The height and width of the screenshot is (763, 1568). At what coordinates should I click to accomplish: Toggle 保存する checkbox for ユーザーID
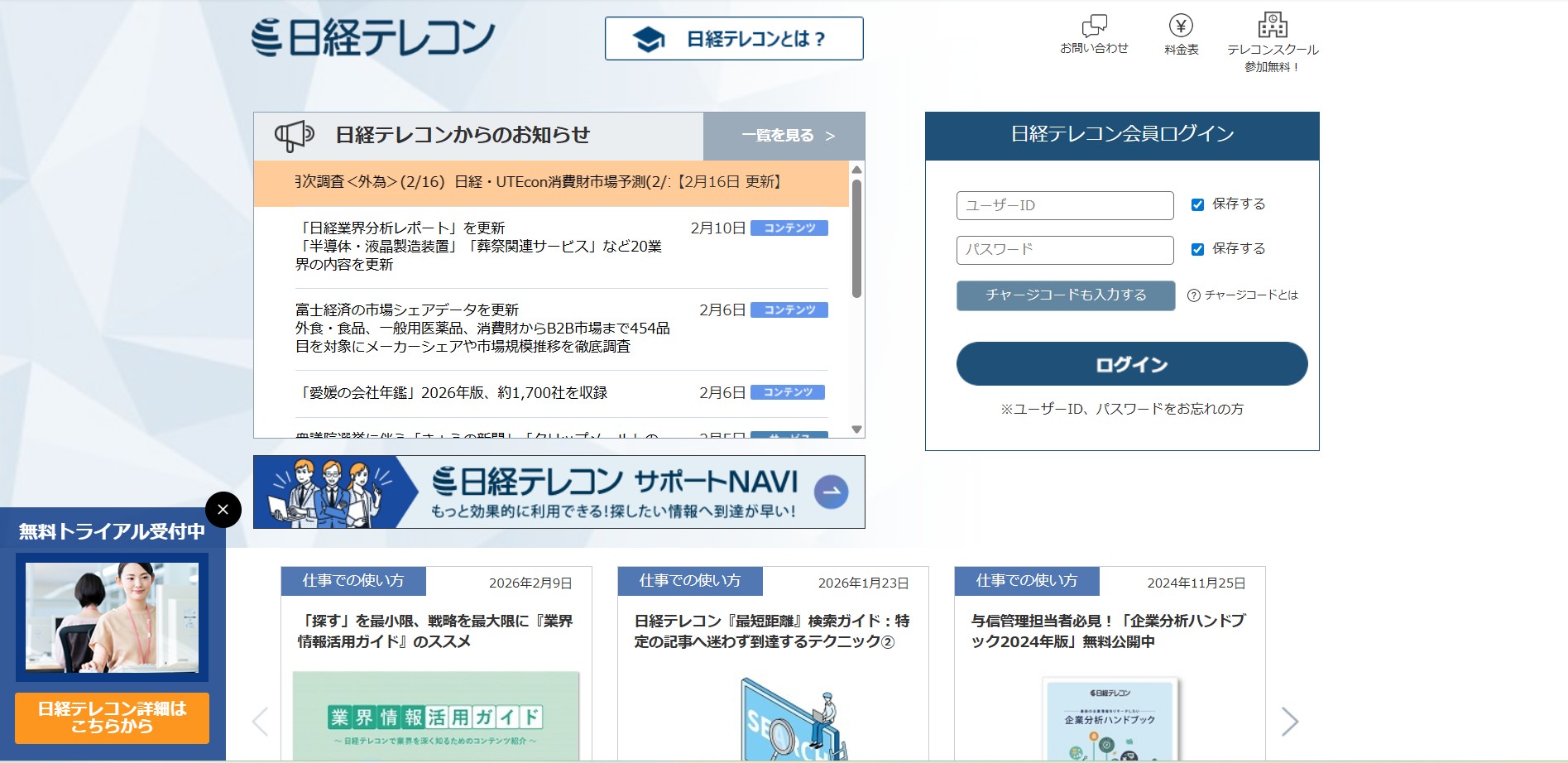[x=1197, y=204]
